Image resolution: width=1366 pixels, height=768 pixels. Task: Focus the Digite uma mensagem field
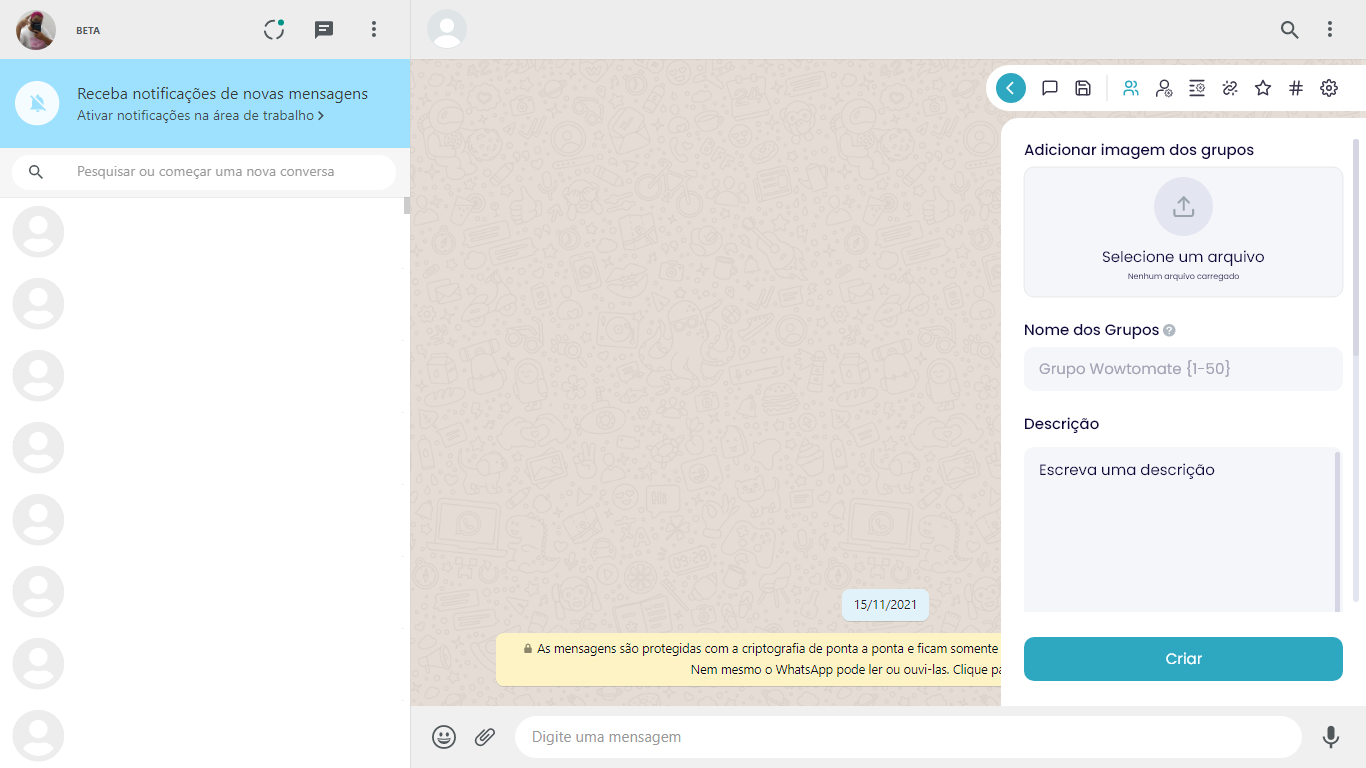coord(908,737)
